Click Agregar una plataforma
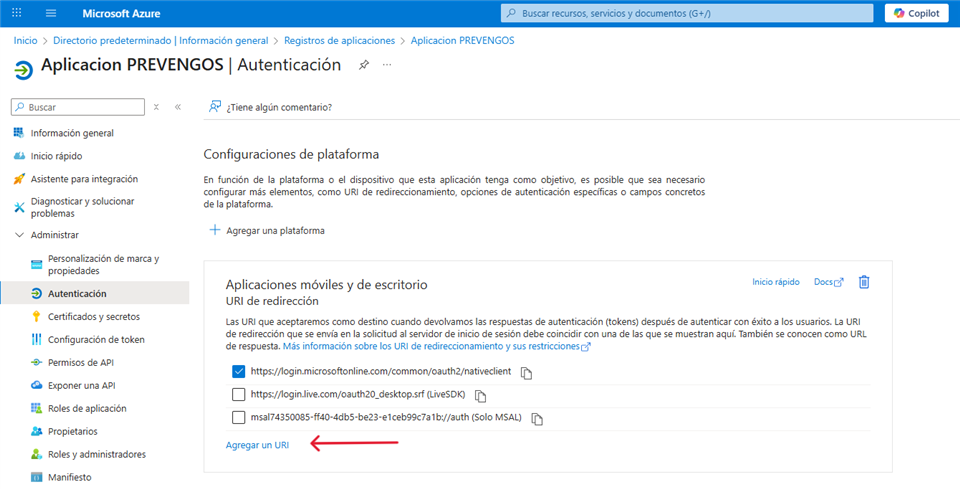The height and width of the screenshot is (489, 960). tap(267, 231)
